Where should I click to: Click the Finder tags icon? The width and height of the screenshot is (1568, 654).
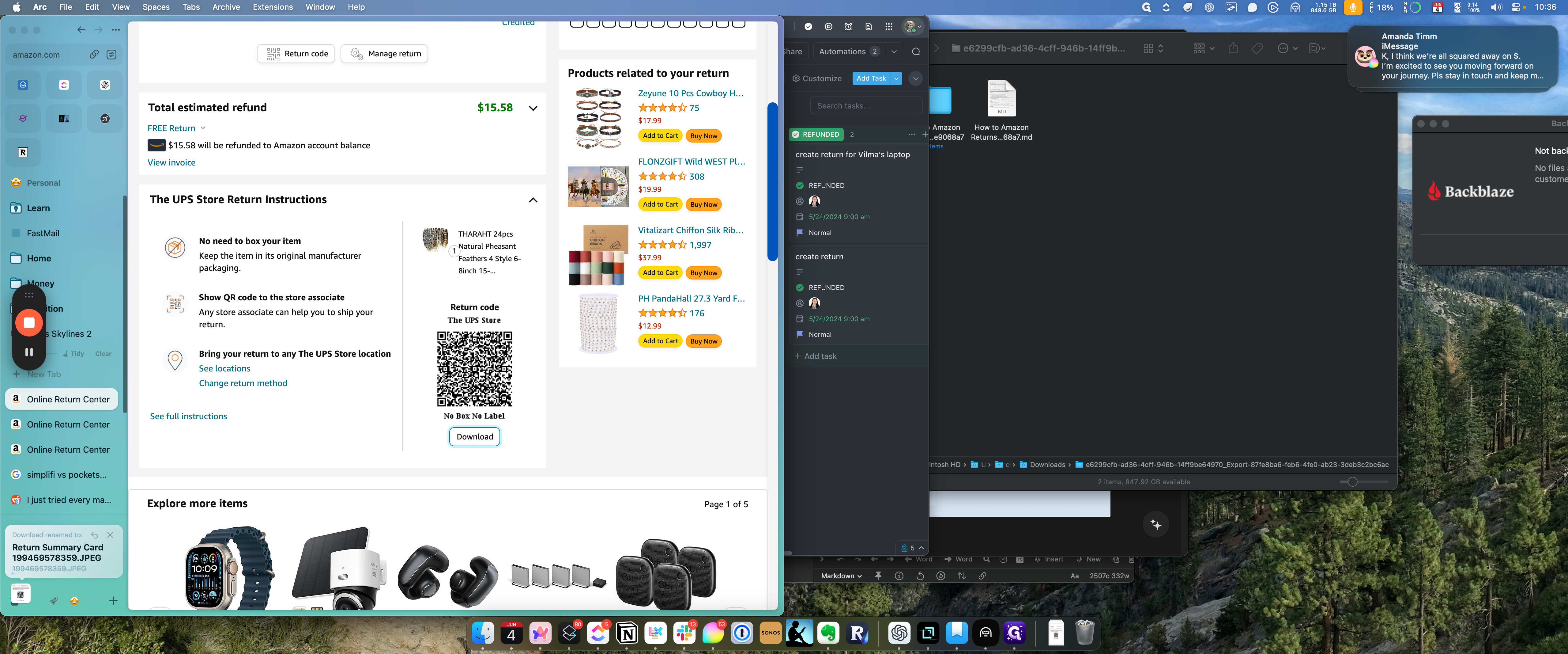coord(1257,48)
